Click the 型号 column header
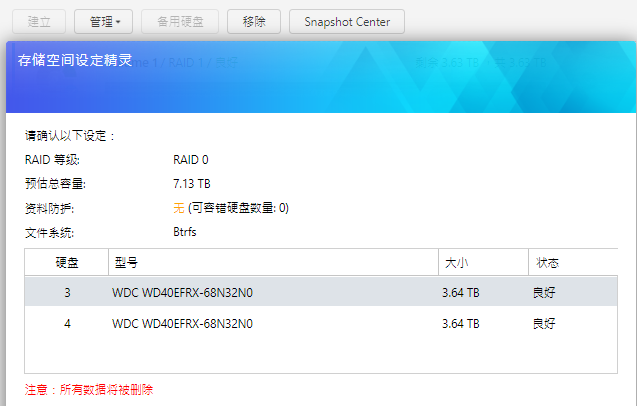The width and height of the screenshot is (637, 406). click(126, 263)
